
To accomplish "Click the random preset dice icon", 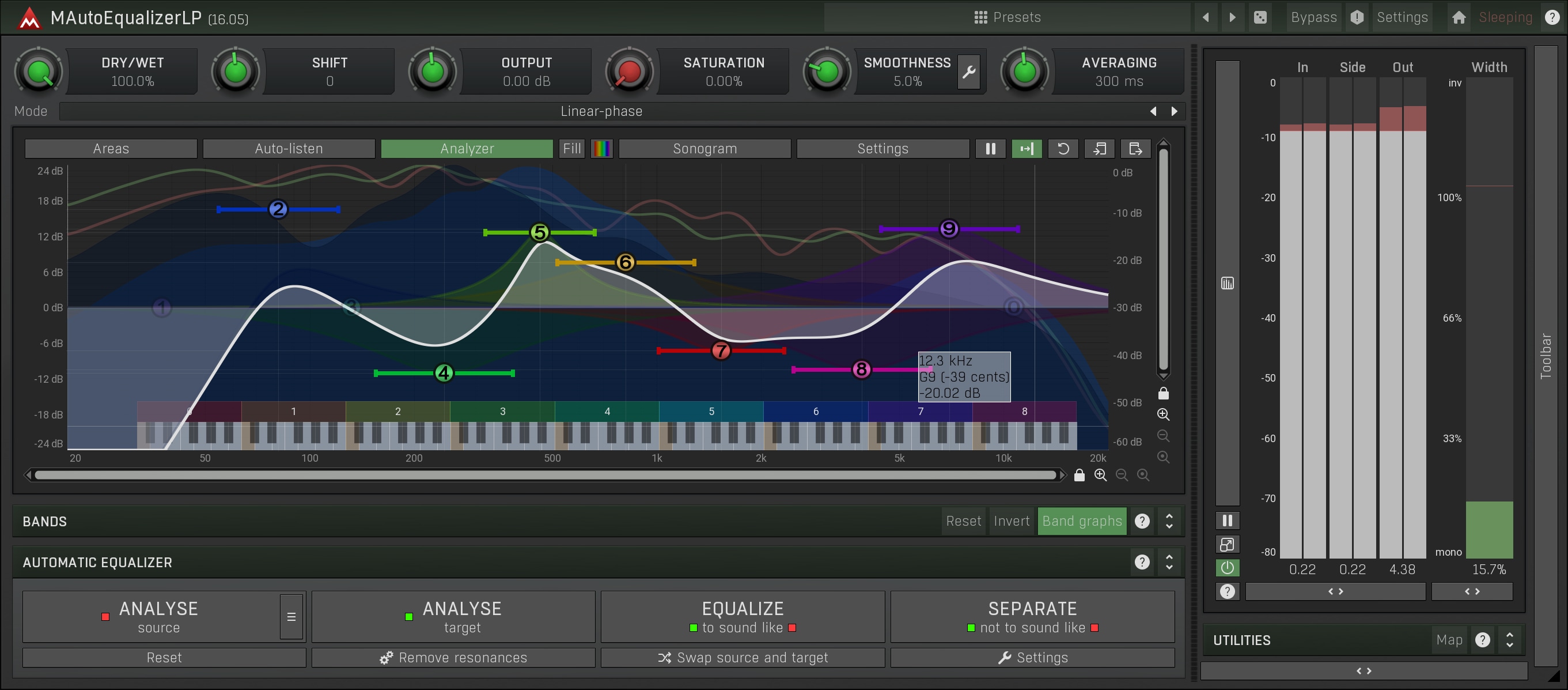I will [1260, 18].
